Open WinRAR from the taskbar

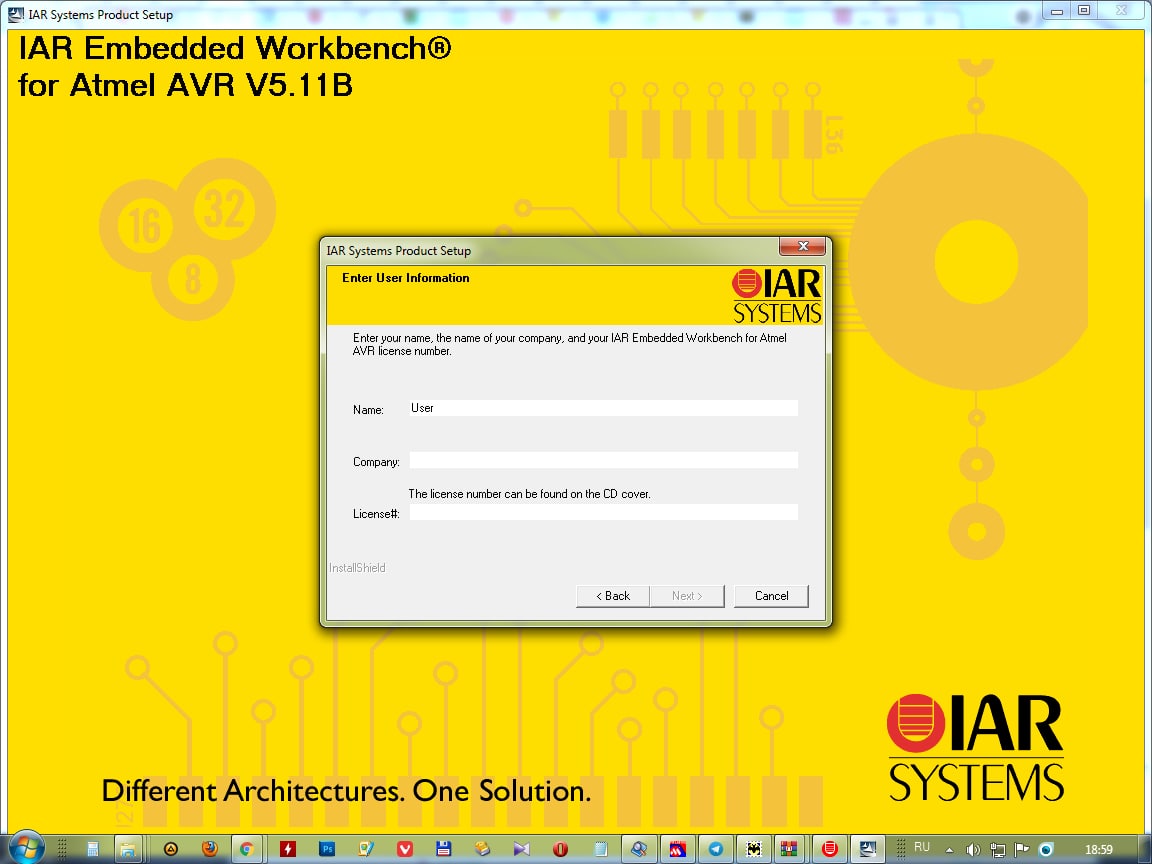789,849
